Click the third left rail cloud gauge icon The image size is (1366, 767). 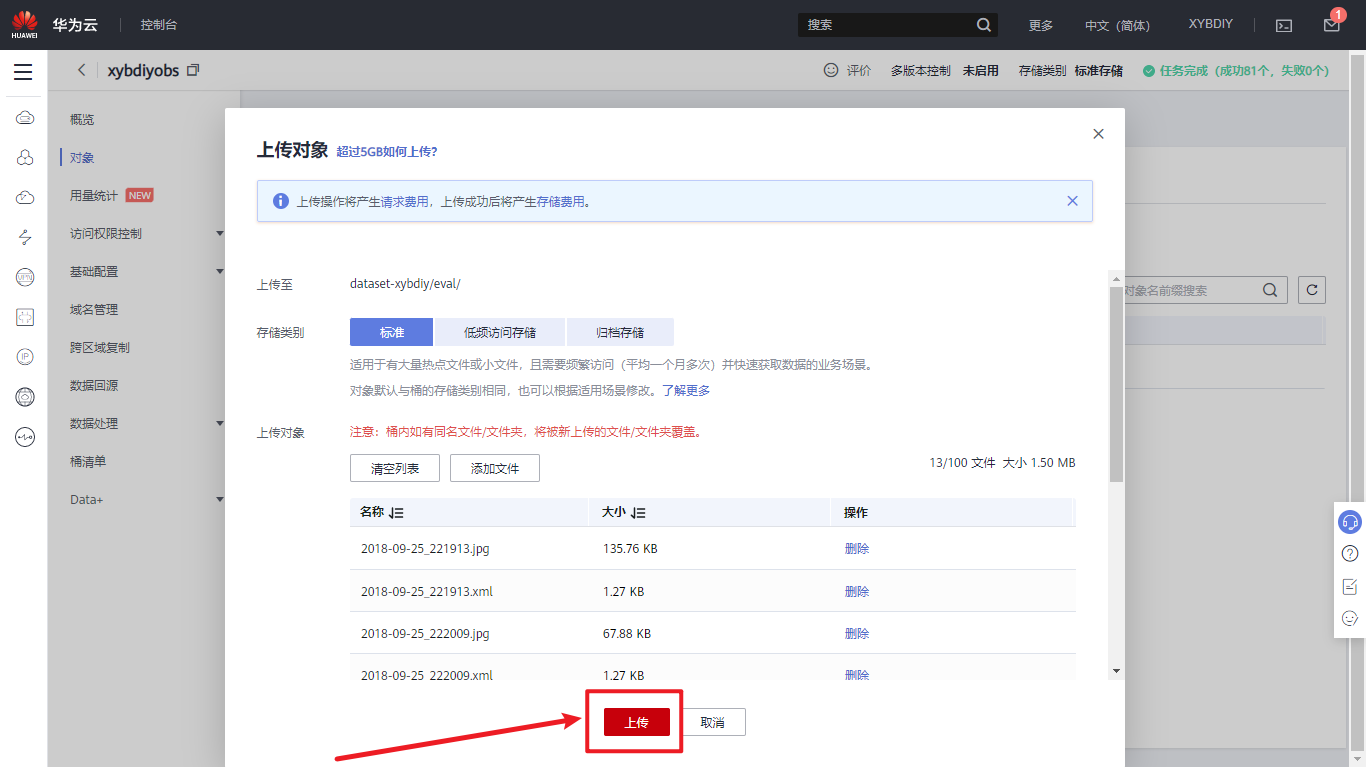coord(25,198)
